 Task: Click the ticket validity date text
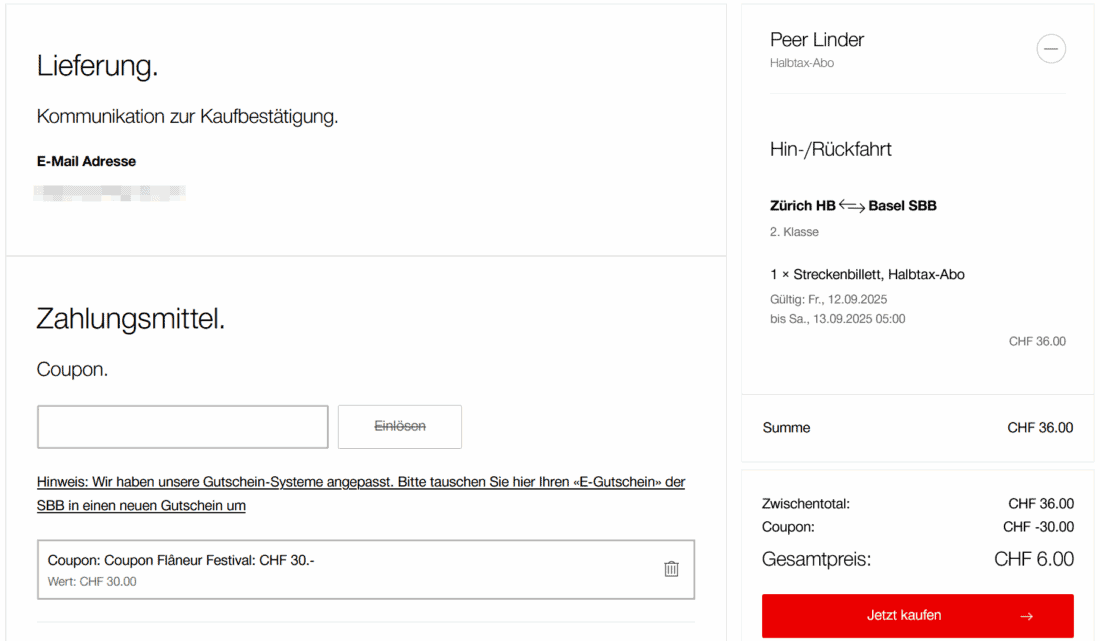click(x=829, y=309)
